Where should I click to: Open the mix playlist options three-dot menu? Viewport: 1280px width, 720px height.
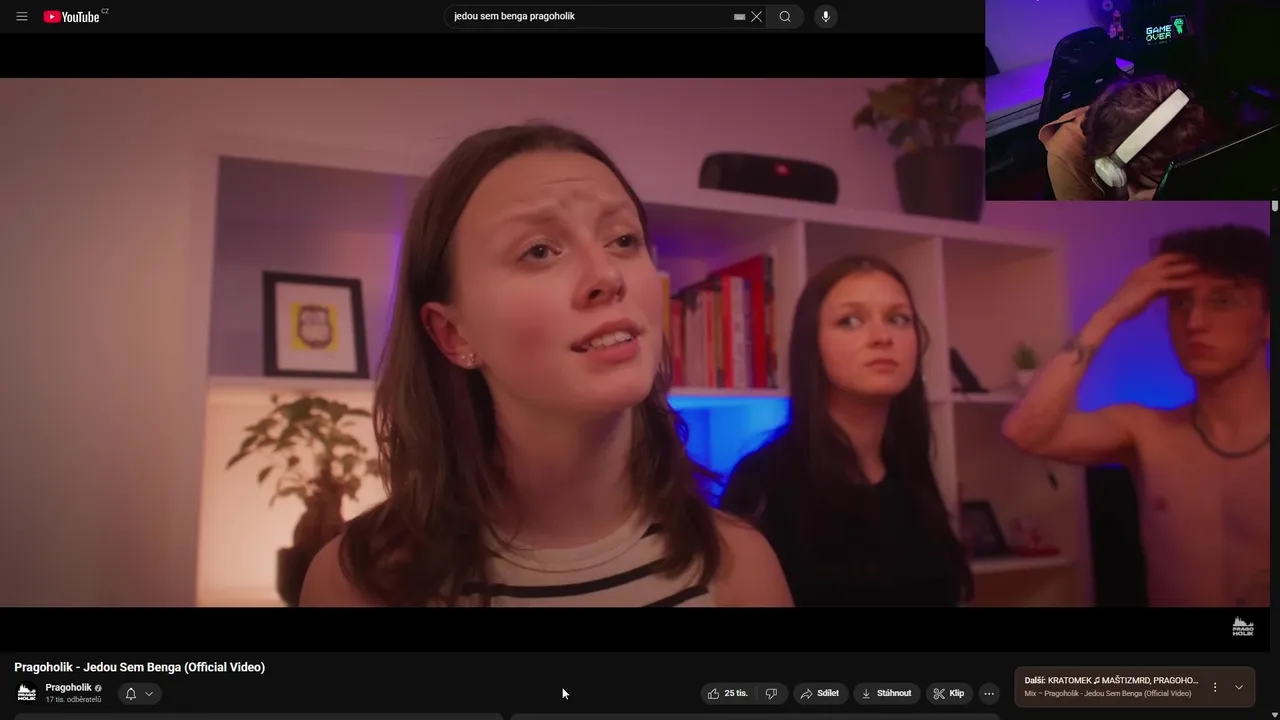pyautogui.click(x=1215, y=687)
